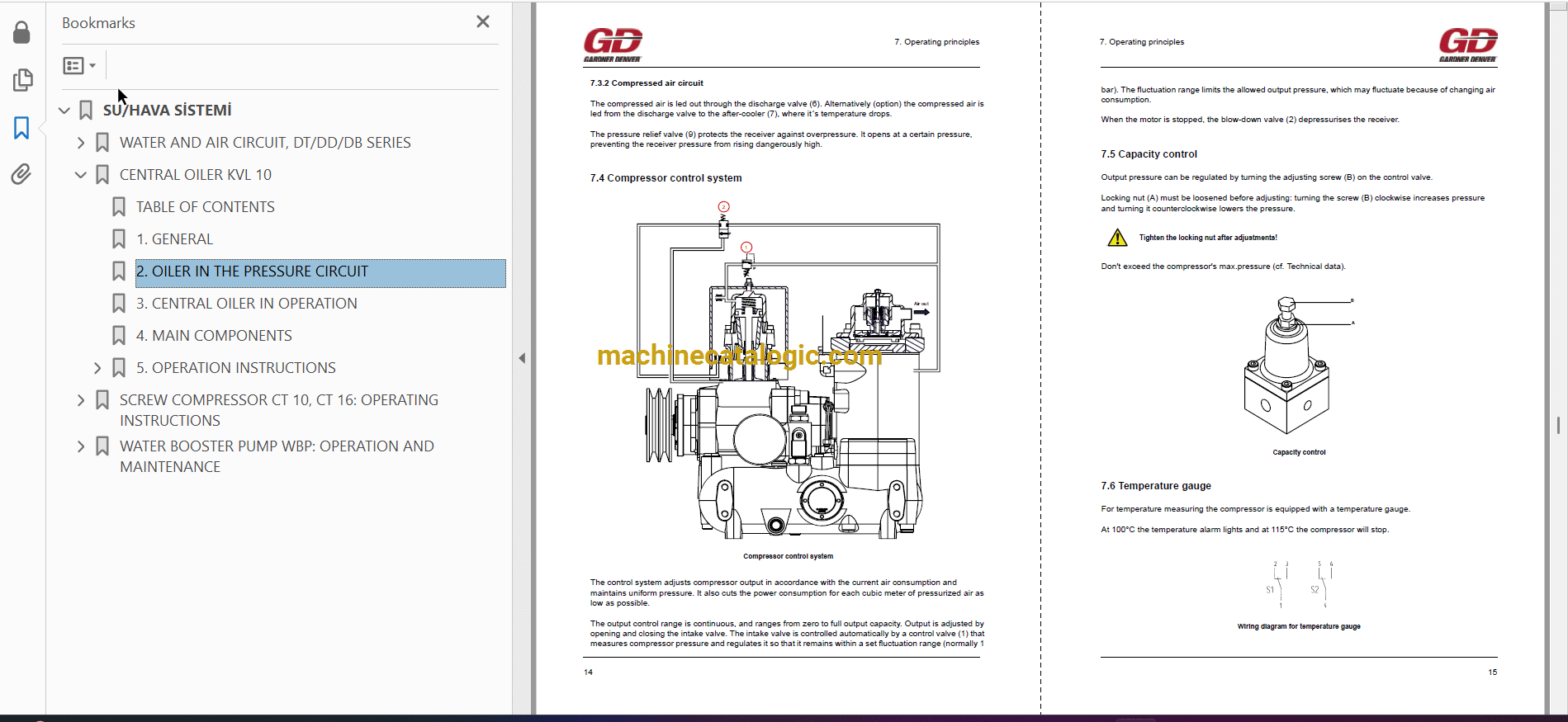Click the vertical scrollbar thumb of document
This screenshot has width=1568, height=722.
(1558, 425)
